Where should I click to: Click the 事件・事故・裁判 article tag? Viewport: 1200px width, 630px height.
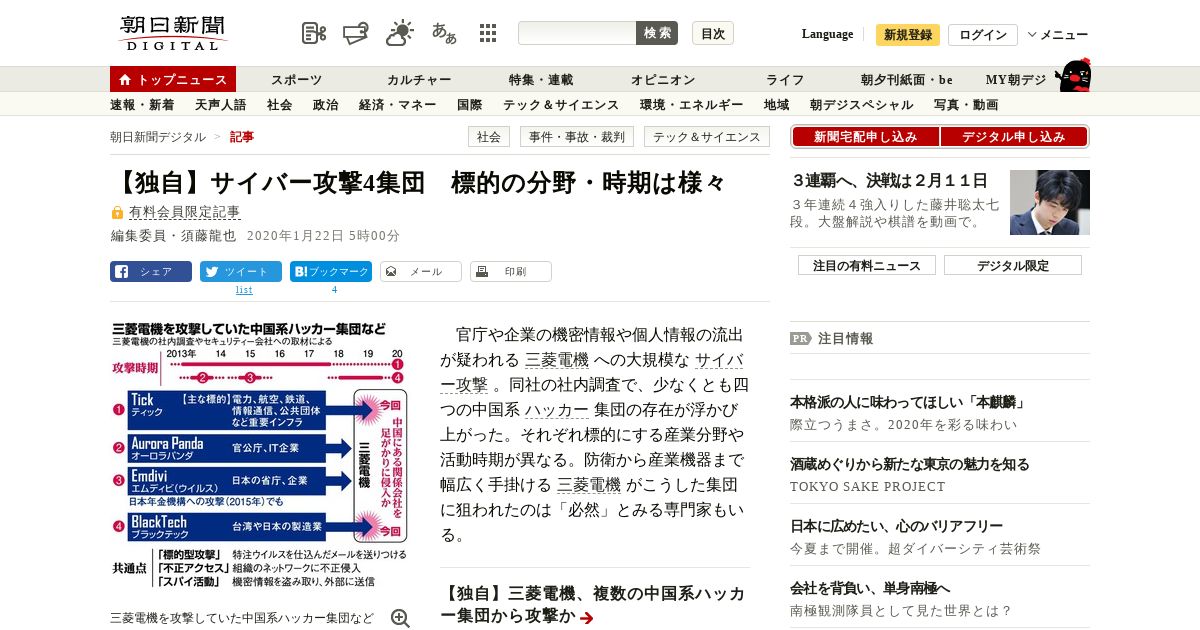[x=577, y=137]
